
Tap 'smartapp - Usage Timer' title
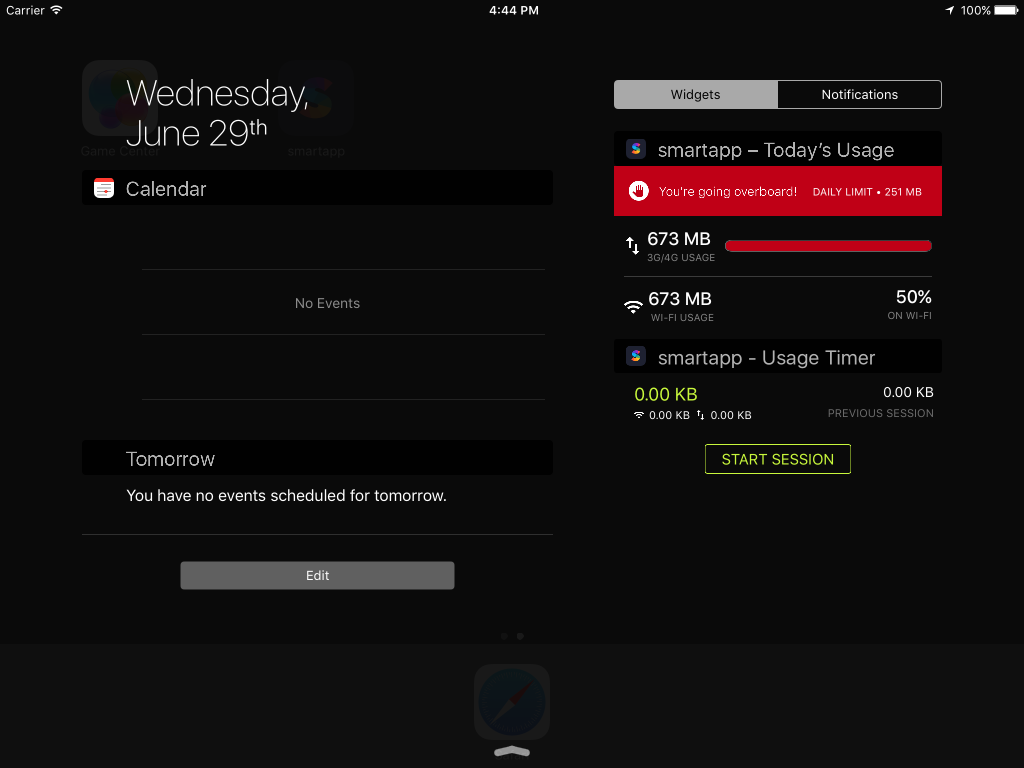pos(766,358)
